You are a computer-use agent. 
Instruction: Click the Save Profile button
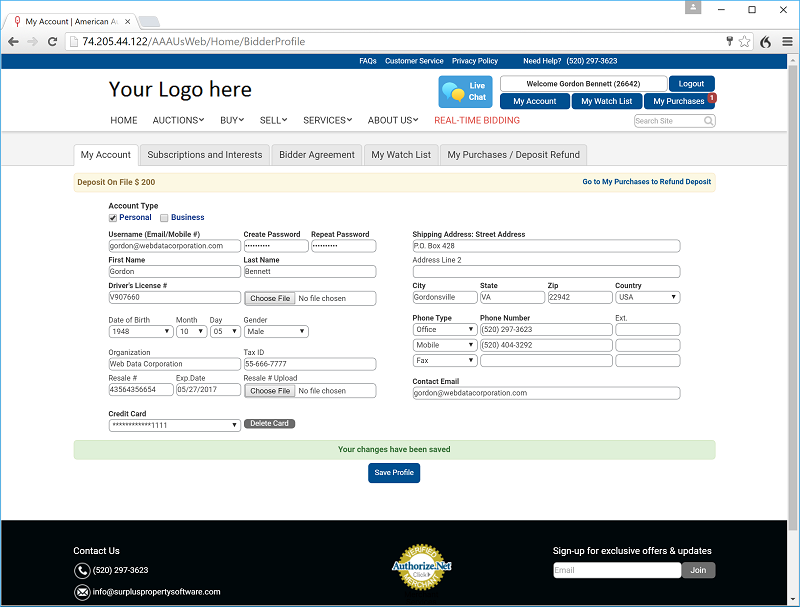[394, 473]
